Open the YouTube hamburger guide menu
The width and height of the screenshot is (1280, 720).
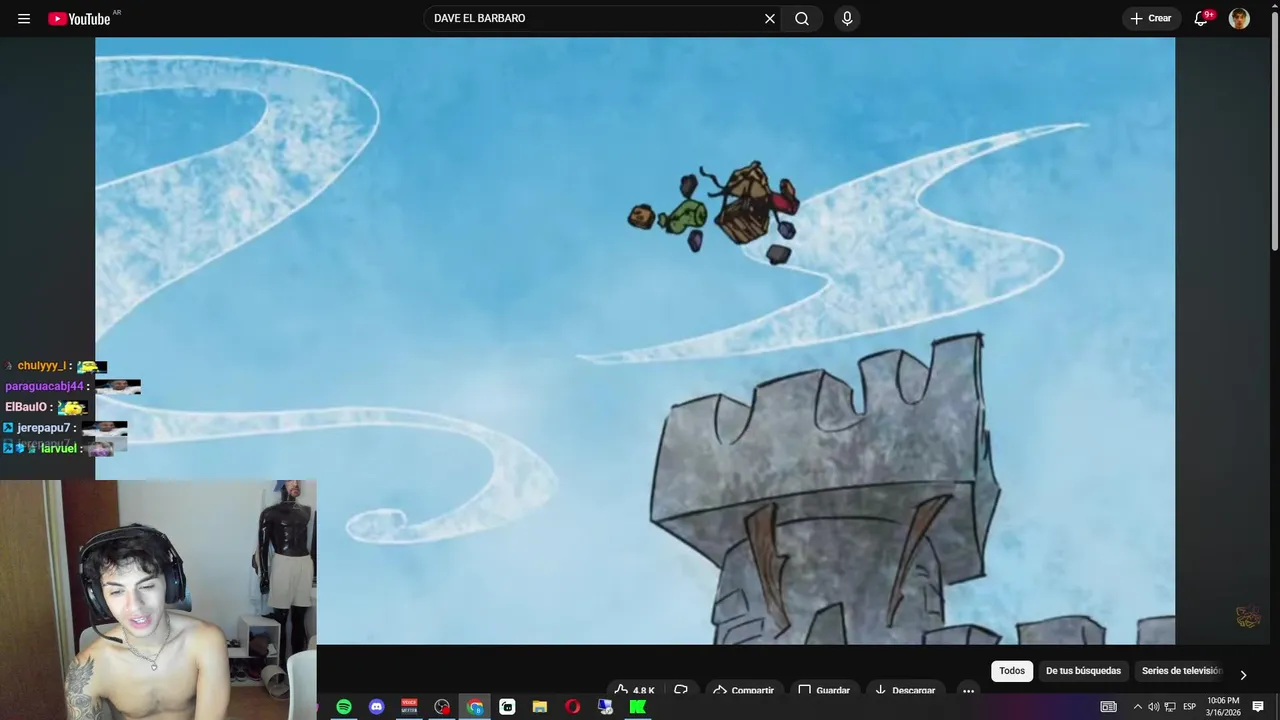pyautogui.click(x=24, y=19)
